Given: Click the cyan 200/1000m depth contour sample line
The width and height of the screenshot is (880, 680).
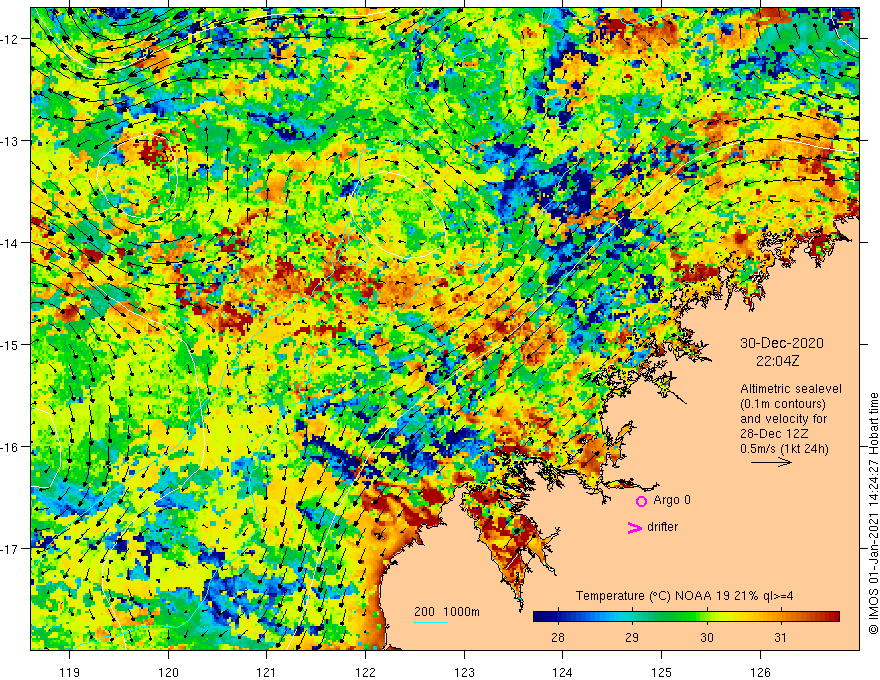Looking at the screenshot, I should click(431, 622).
